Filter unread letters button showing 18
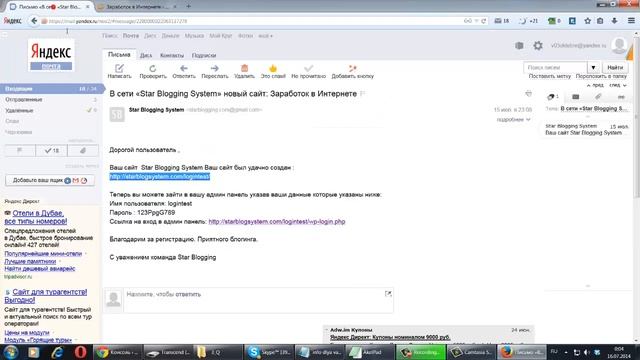Screen dimensions: 640x360 point(51,151)
